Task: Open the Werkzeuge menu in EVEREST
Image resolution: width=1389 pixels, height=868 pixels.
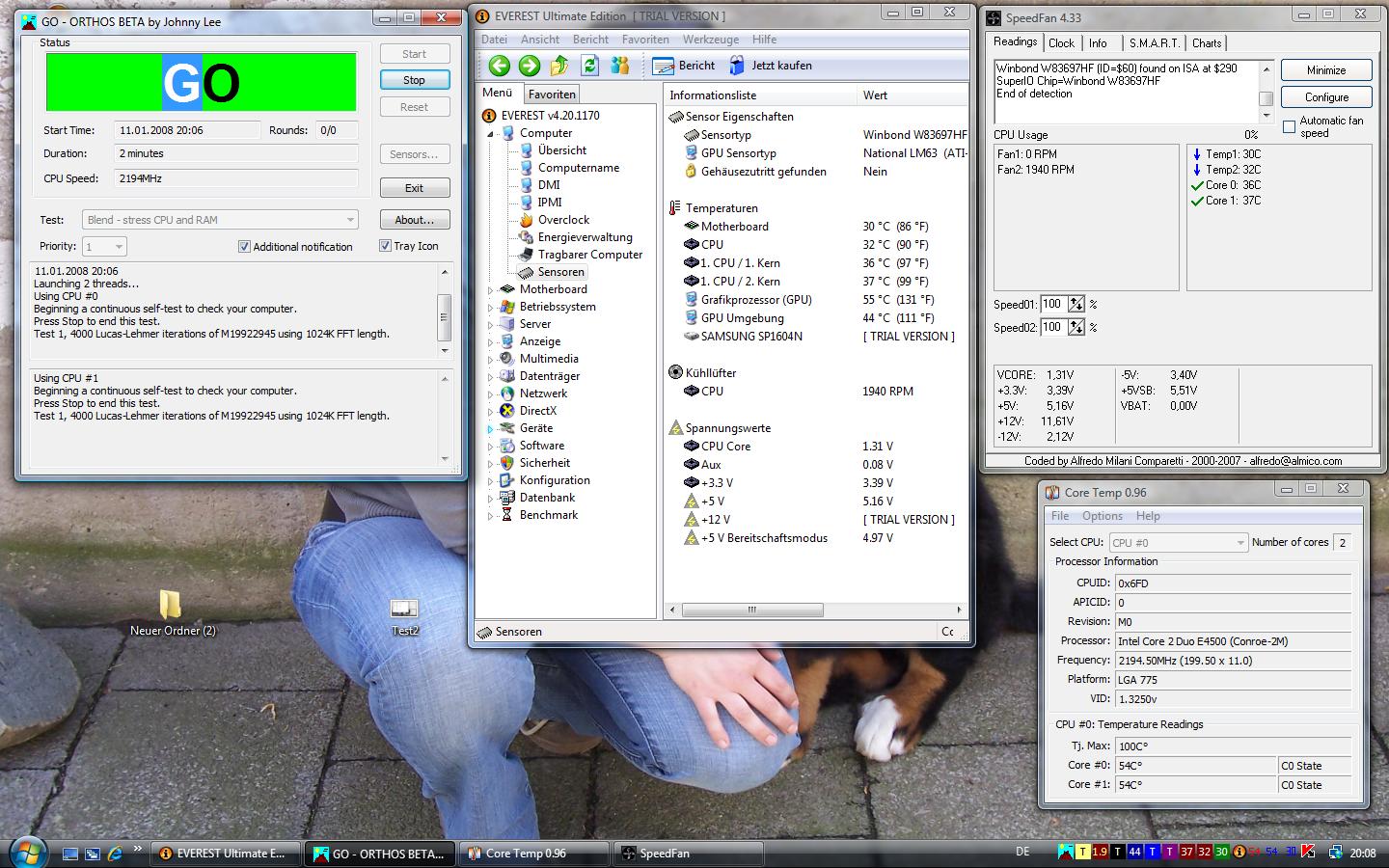Action: click(x=710, y=40)
